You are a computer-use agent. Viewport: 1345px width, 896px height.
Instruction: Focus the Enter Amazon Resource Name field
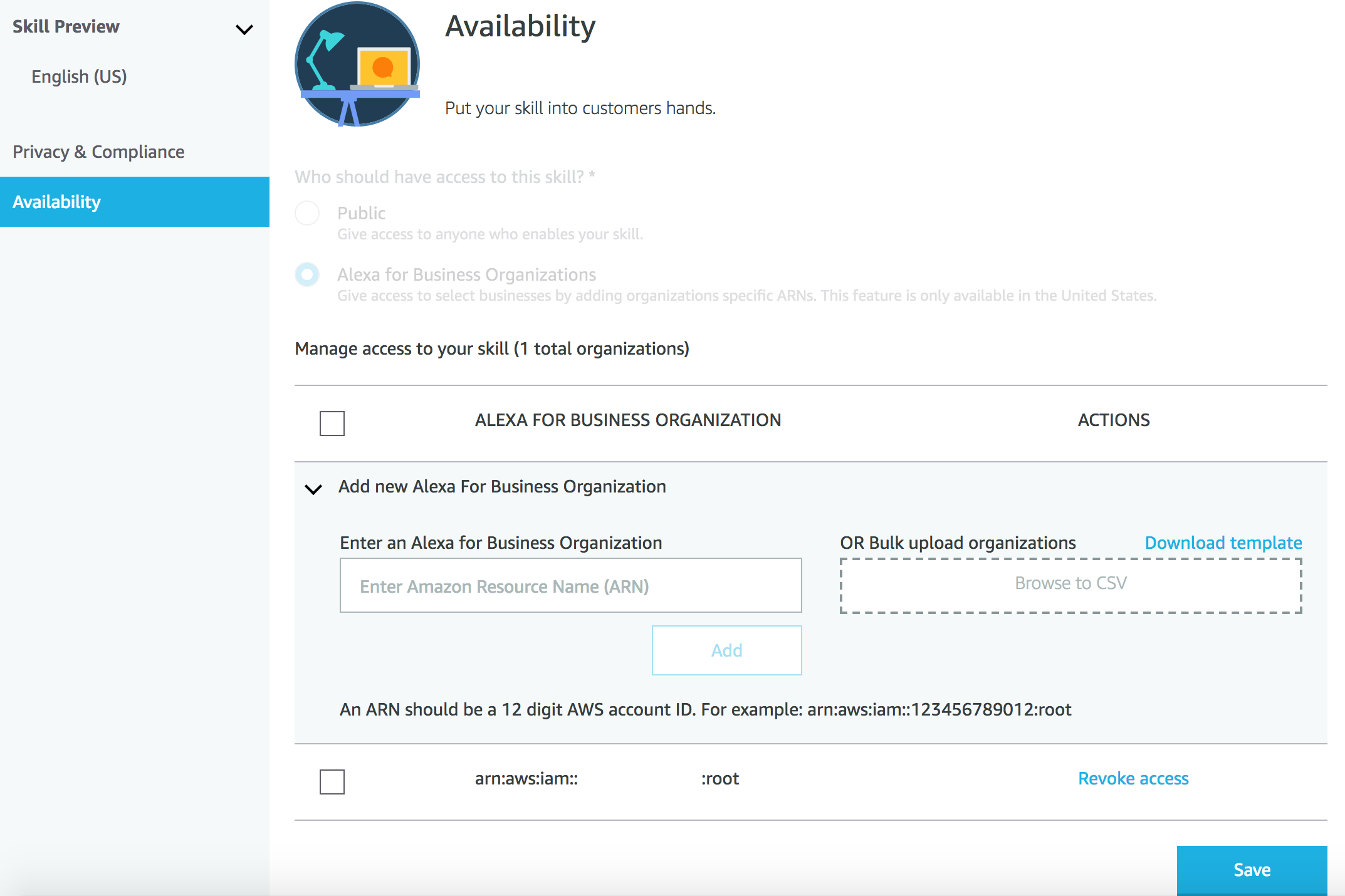[570, 586]
